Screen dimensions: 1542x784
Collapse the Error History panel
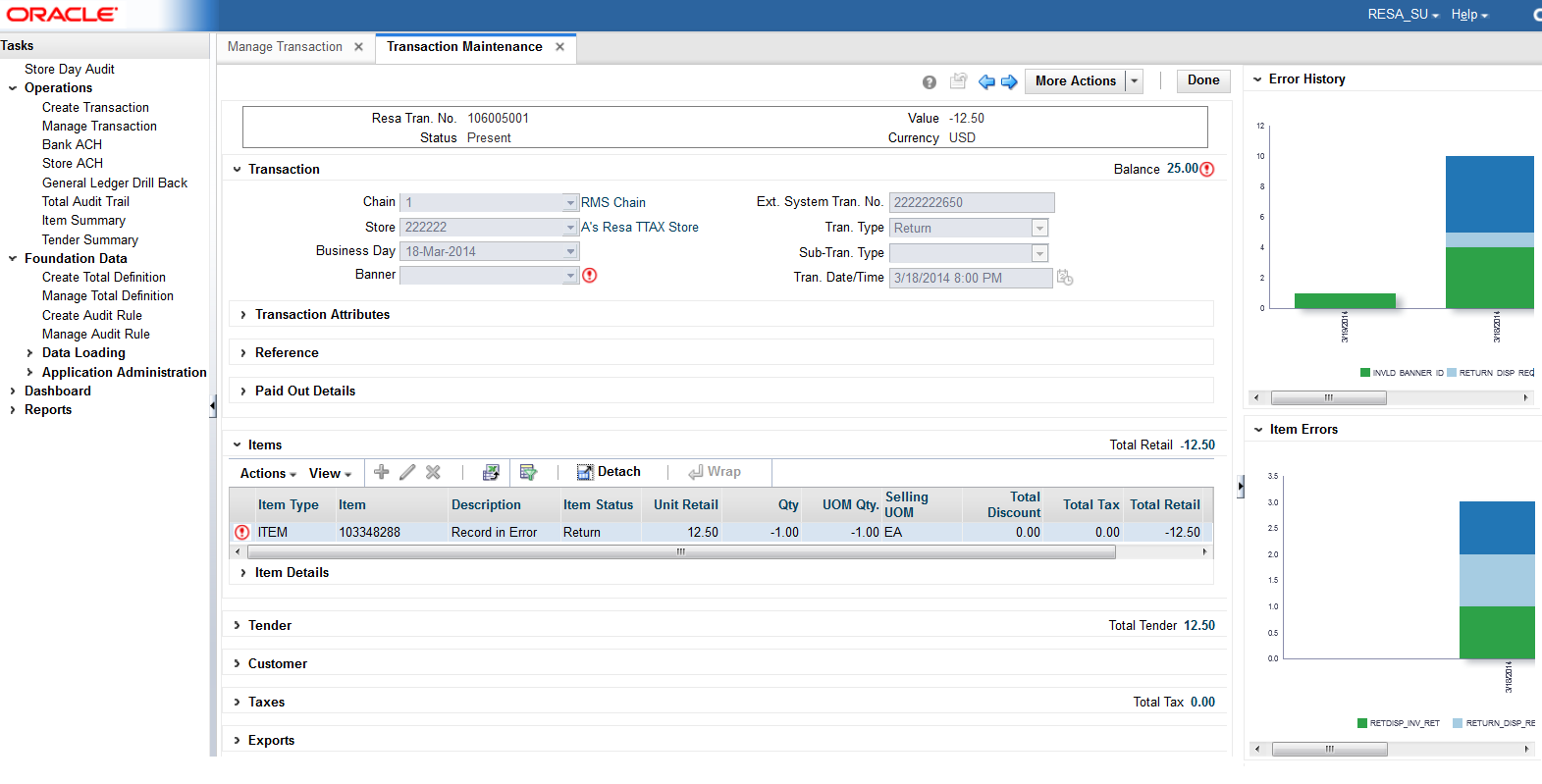tap(1257, 79)
